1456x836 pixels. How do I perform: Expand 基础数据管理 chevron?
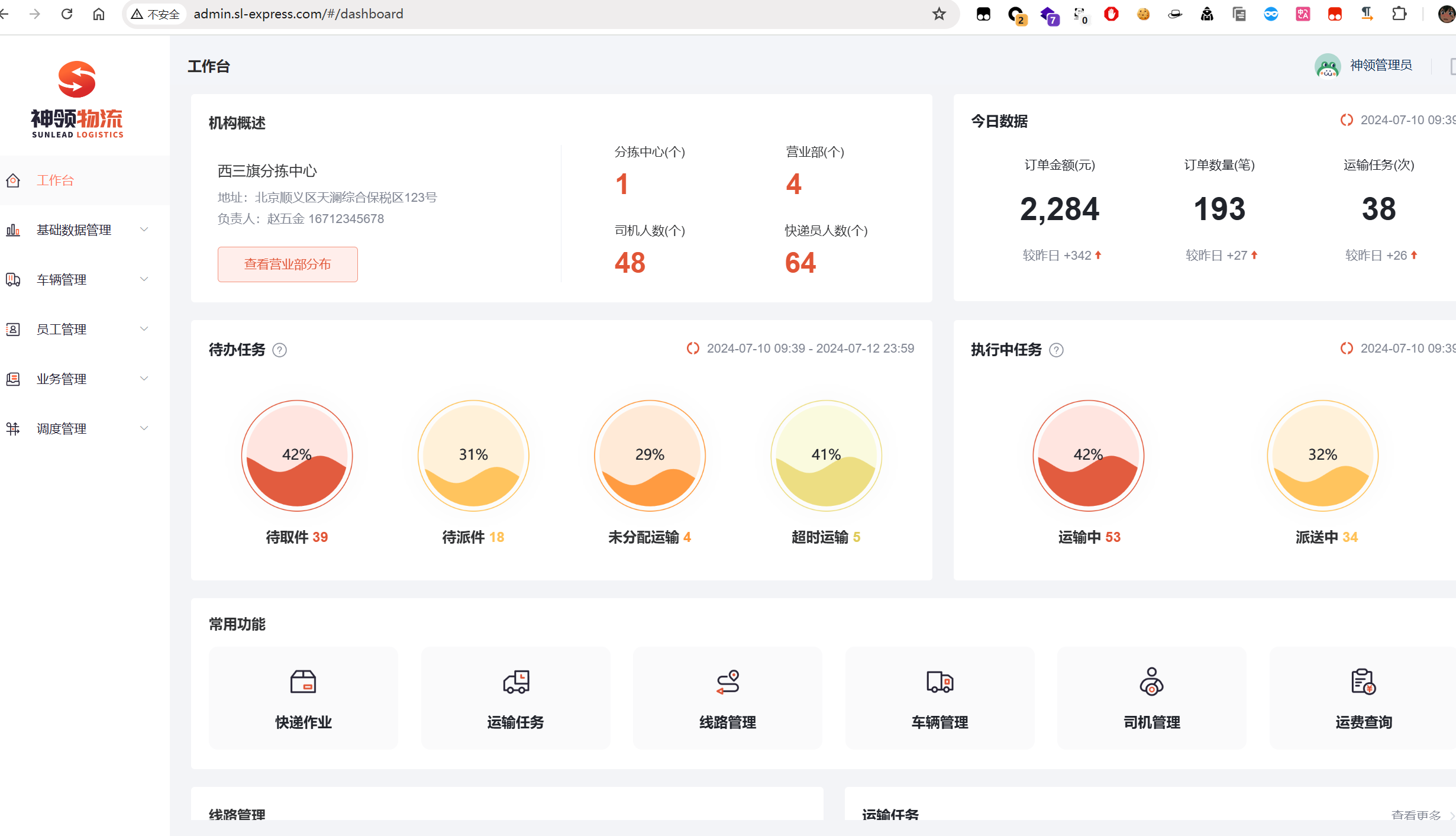point(144,230)
